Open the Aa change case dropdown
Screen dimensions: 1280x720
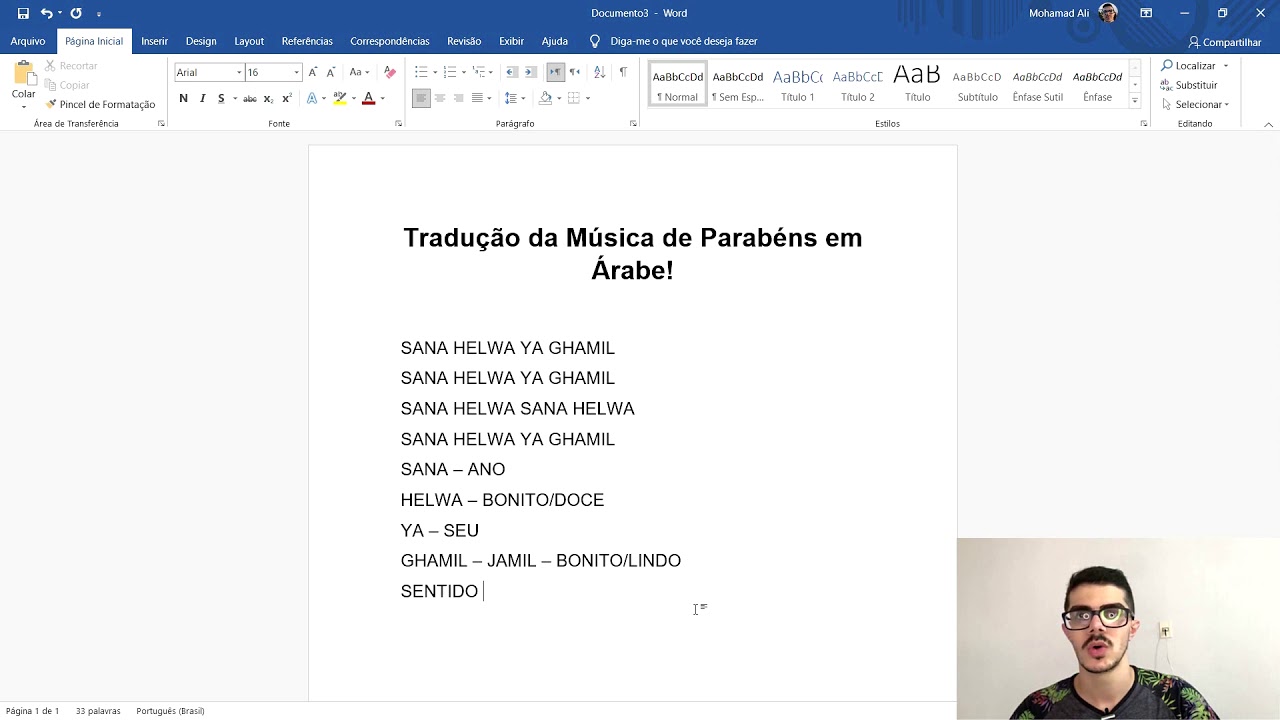click(x=359, y=72)
